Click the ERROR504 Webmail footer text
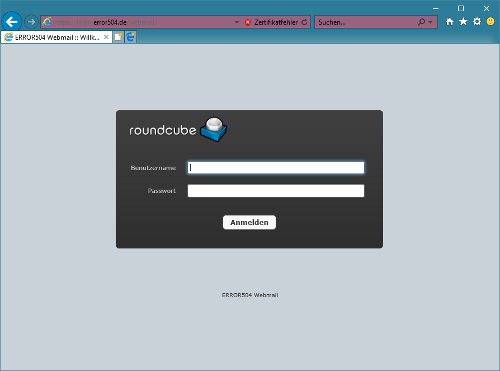The width and height of the screenshot is (500, 371). pos(250,295)
